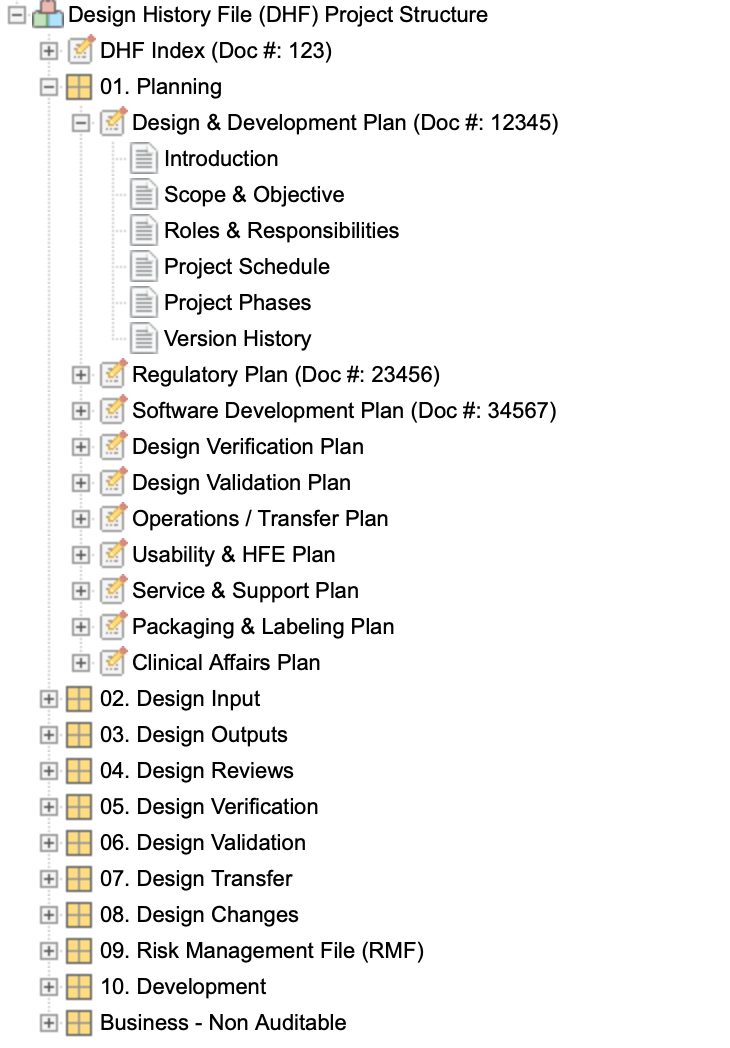Screen dimensions: 730x1048
Task: Click the 01. Planning folder icon
Action: (x=79, y=86)
